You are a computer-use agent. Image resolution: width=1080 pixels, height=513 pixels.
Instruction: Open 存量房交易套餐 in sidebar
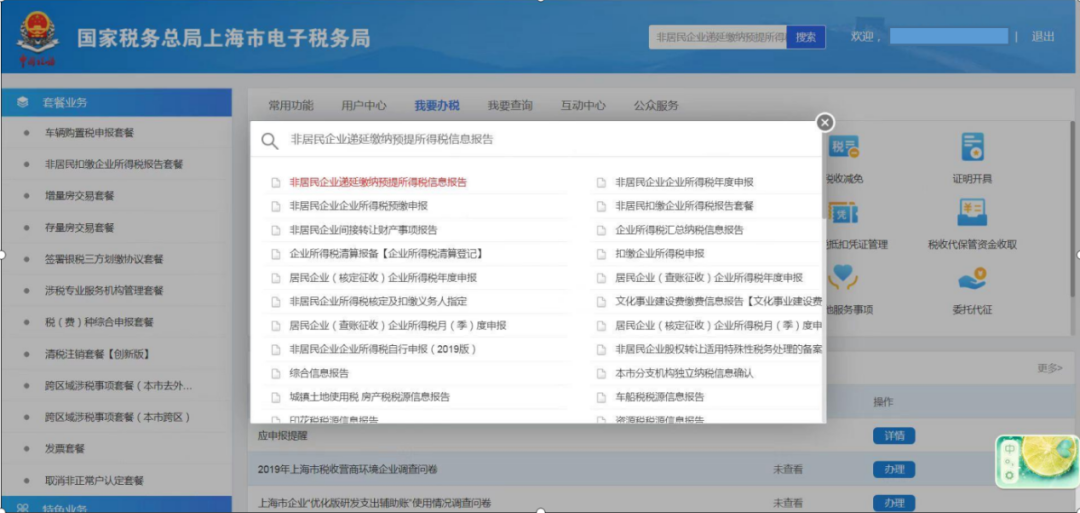coord(79,228)
